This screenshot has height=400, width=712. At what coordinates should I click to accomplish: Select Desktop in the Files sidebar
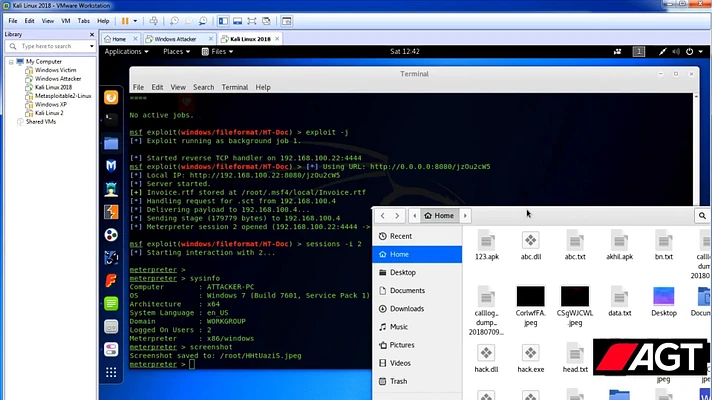[417, 272]
